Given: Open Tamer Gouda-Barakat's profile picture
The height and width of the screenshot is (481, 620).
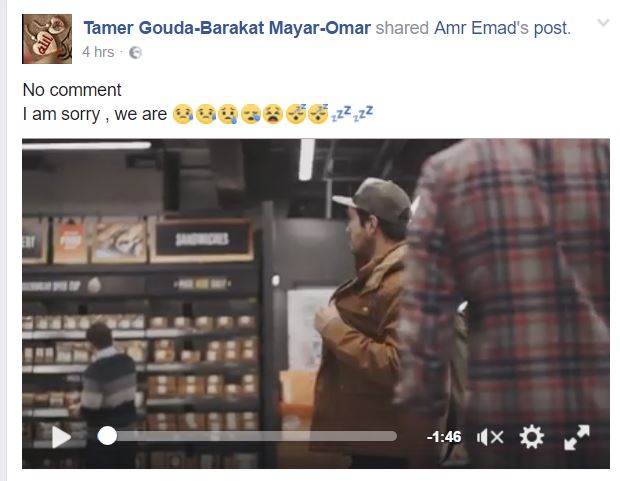Looking at the screenshot, I should click(47, 39).
